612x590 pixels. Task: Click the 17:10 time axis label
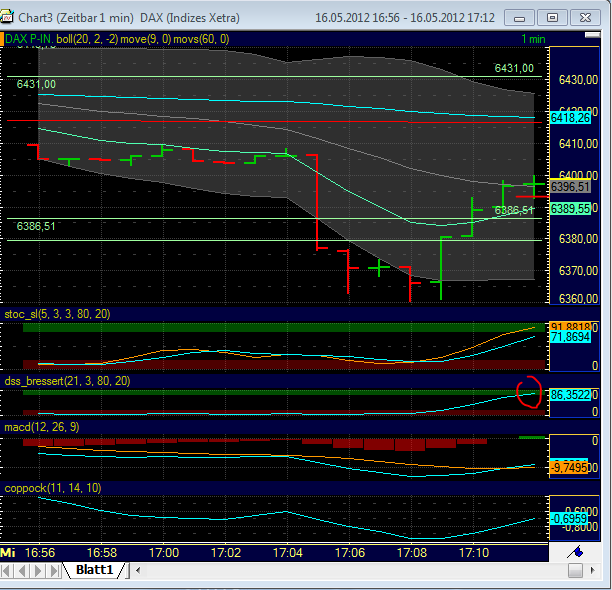(x=474, y=553)
